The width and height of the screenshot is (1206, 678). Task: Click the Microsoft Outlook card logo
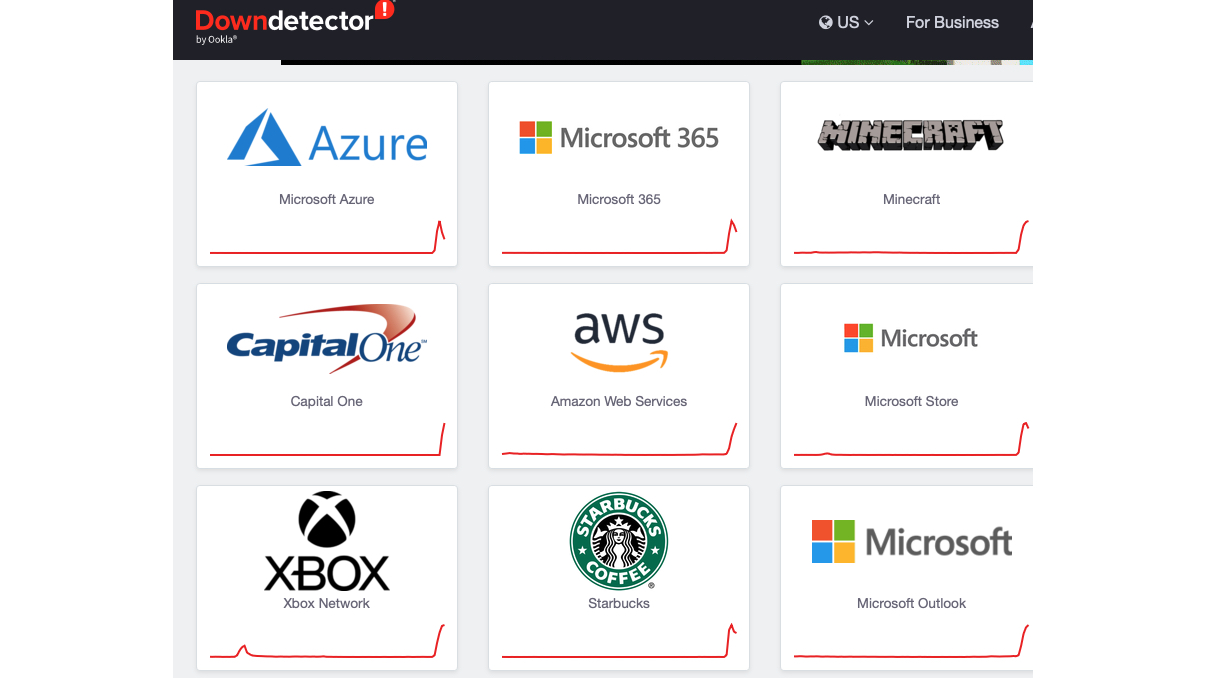click(911, 541)
